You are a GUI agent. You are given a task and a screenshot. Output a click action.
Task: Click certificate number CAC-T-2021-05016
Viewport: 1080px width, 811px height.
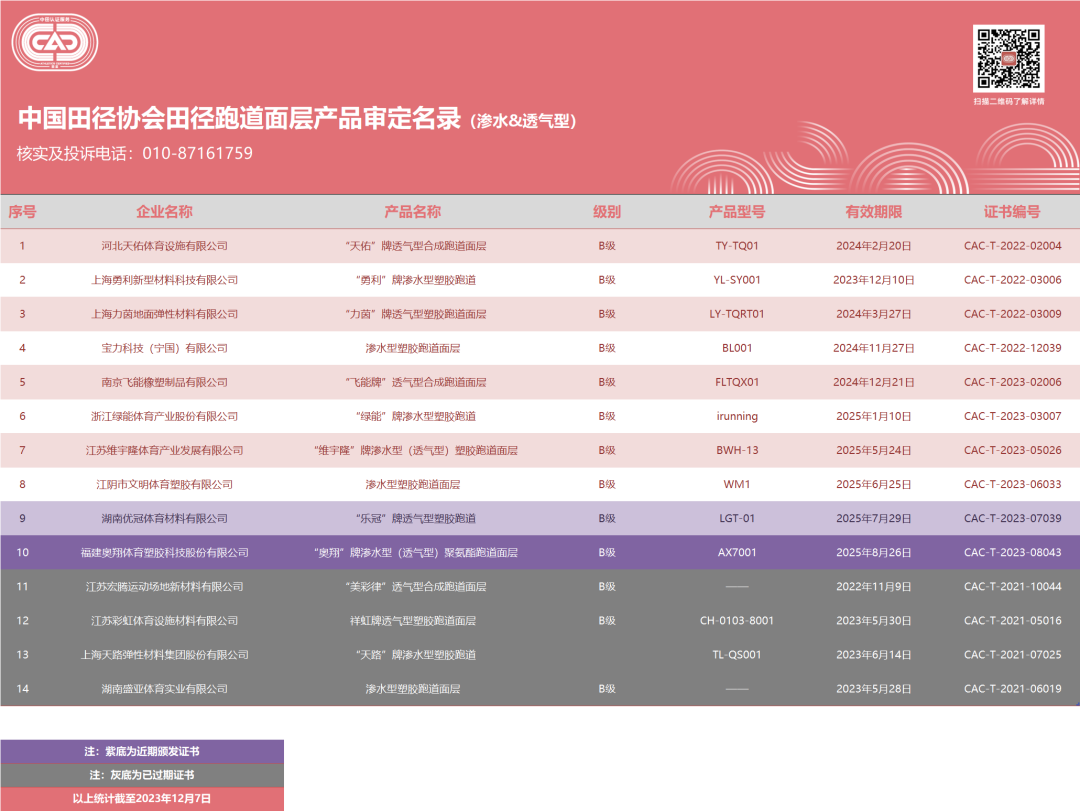pos(1012,621)
